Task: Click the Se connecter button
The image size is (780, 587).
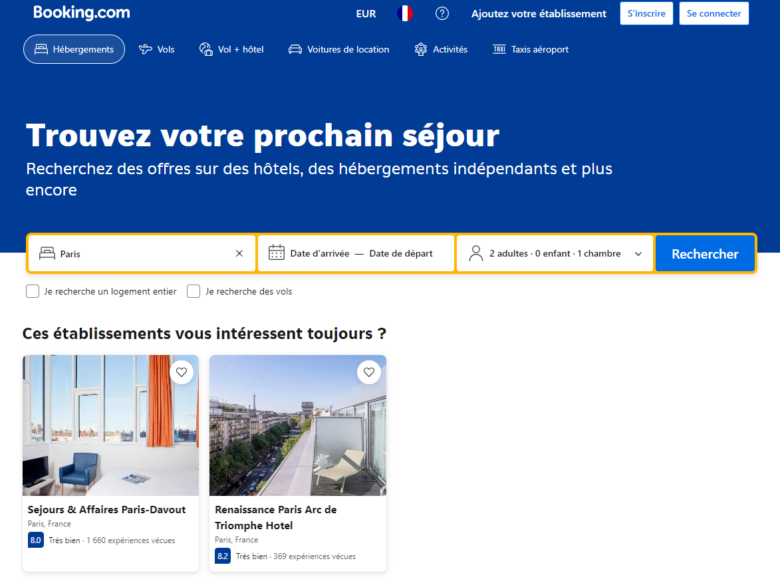Action: click(714, 13)
